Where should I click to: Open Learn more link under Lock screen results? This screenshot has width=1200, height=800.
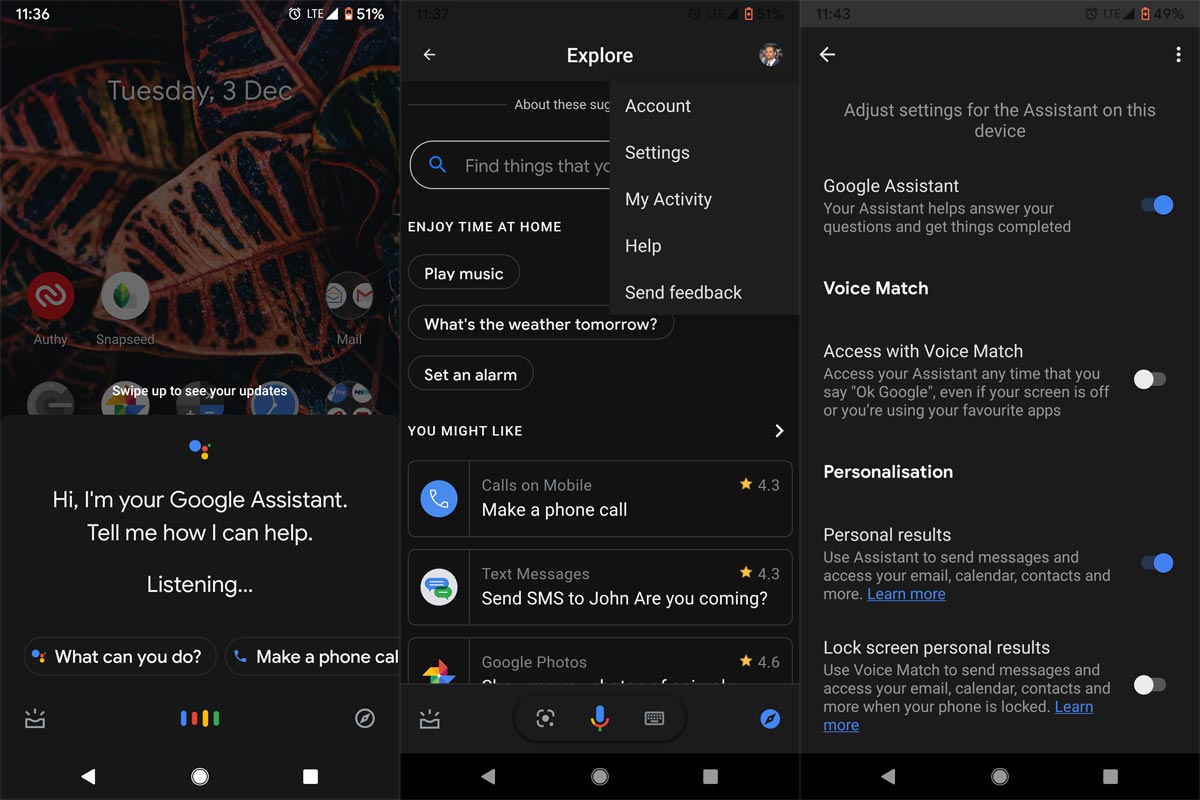[x=958, y=716]
